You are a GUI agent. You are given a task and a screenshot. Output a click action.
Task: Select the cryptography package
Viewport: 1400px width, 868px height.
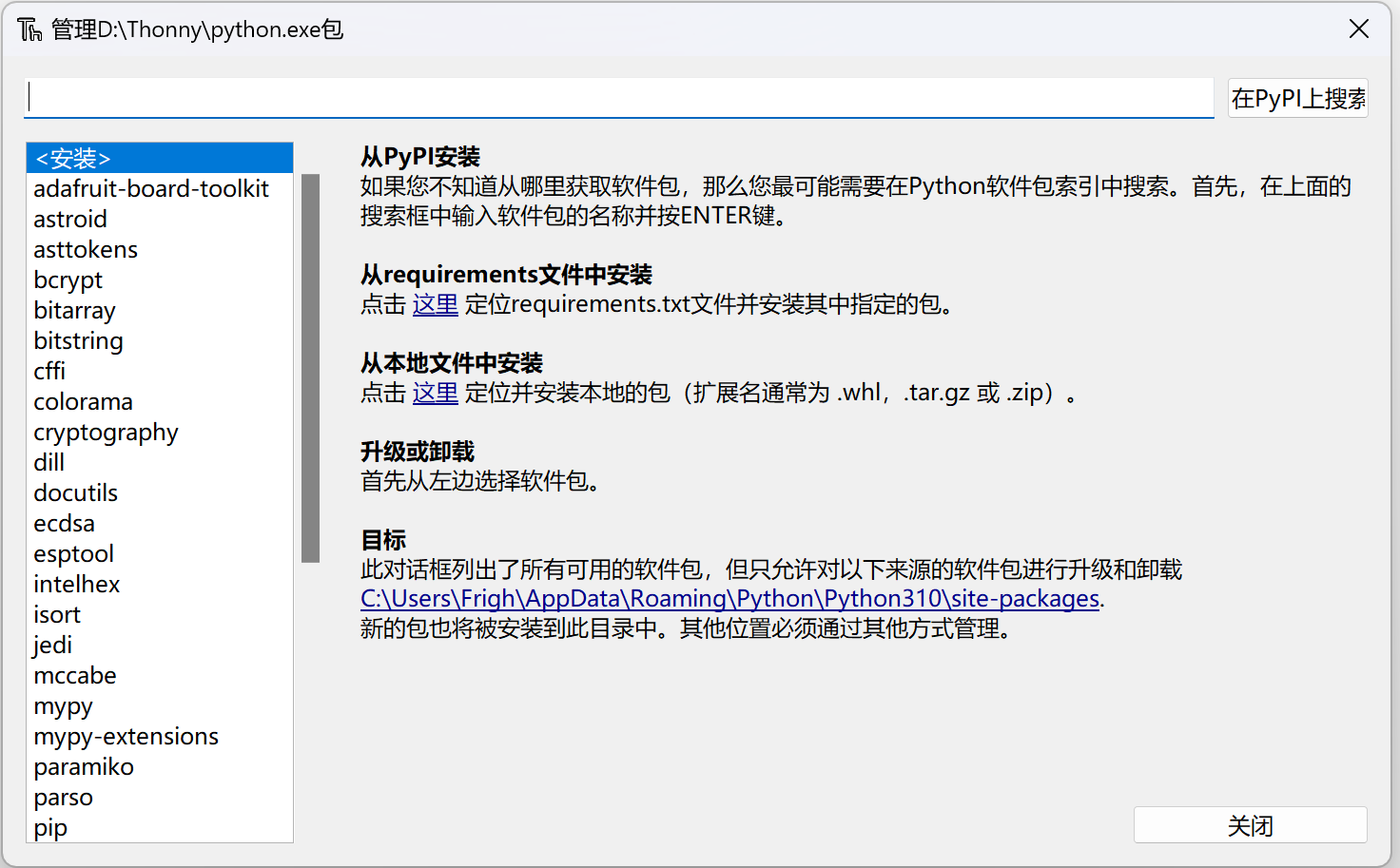(x=106, y=432)
